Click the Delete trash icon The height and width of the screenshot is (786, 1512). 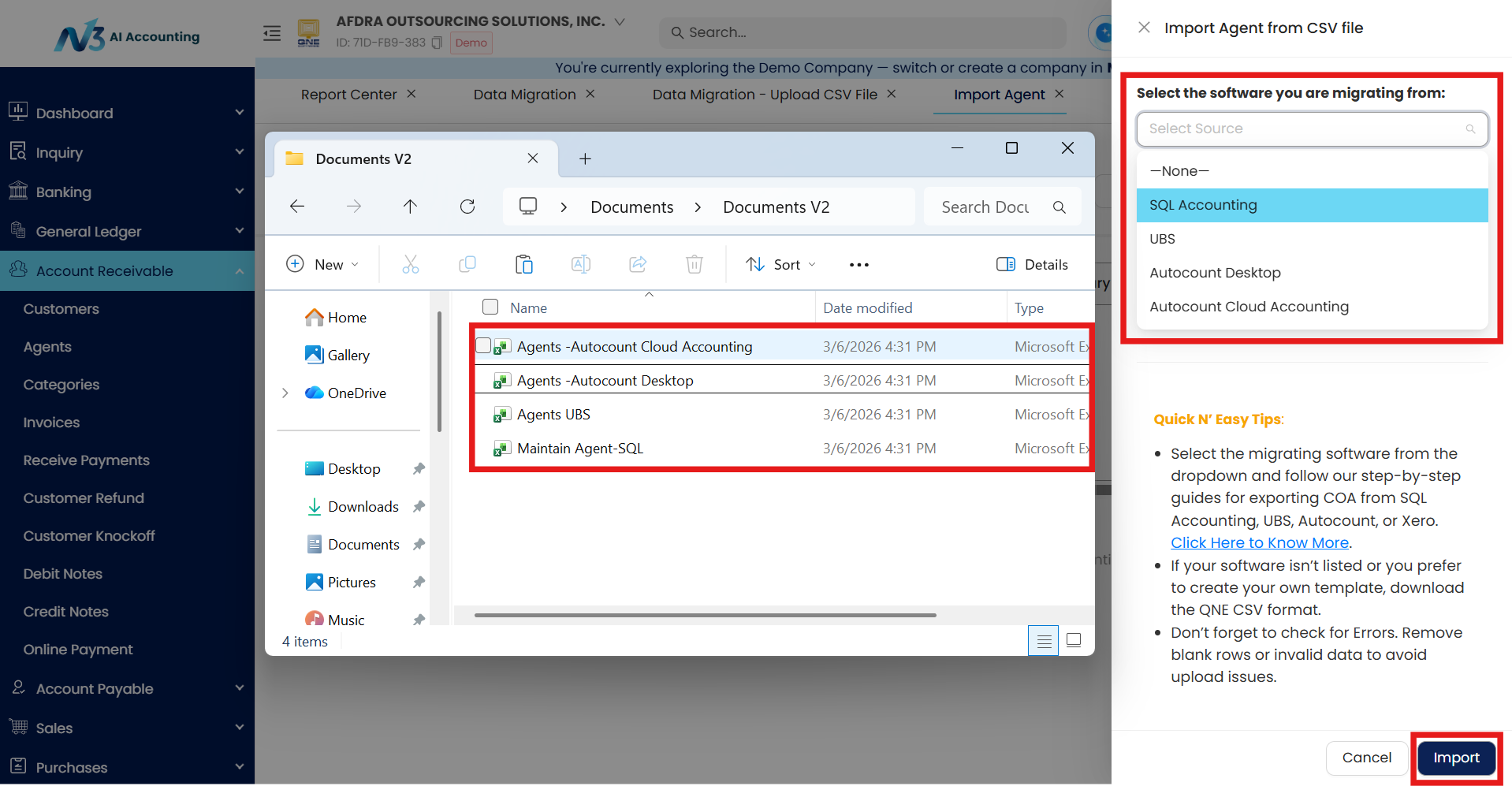pos(695,264)
